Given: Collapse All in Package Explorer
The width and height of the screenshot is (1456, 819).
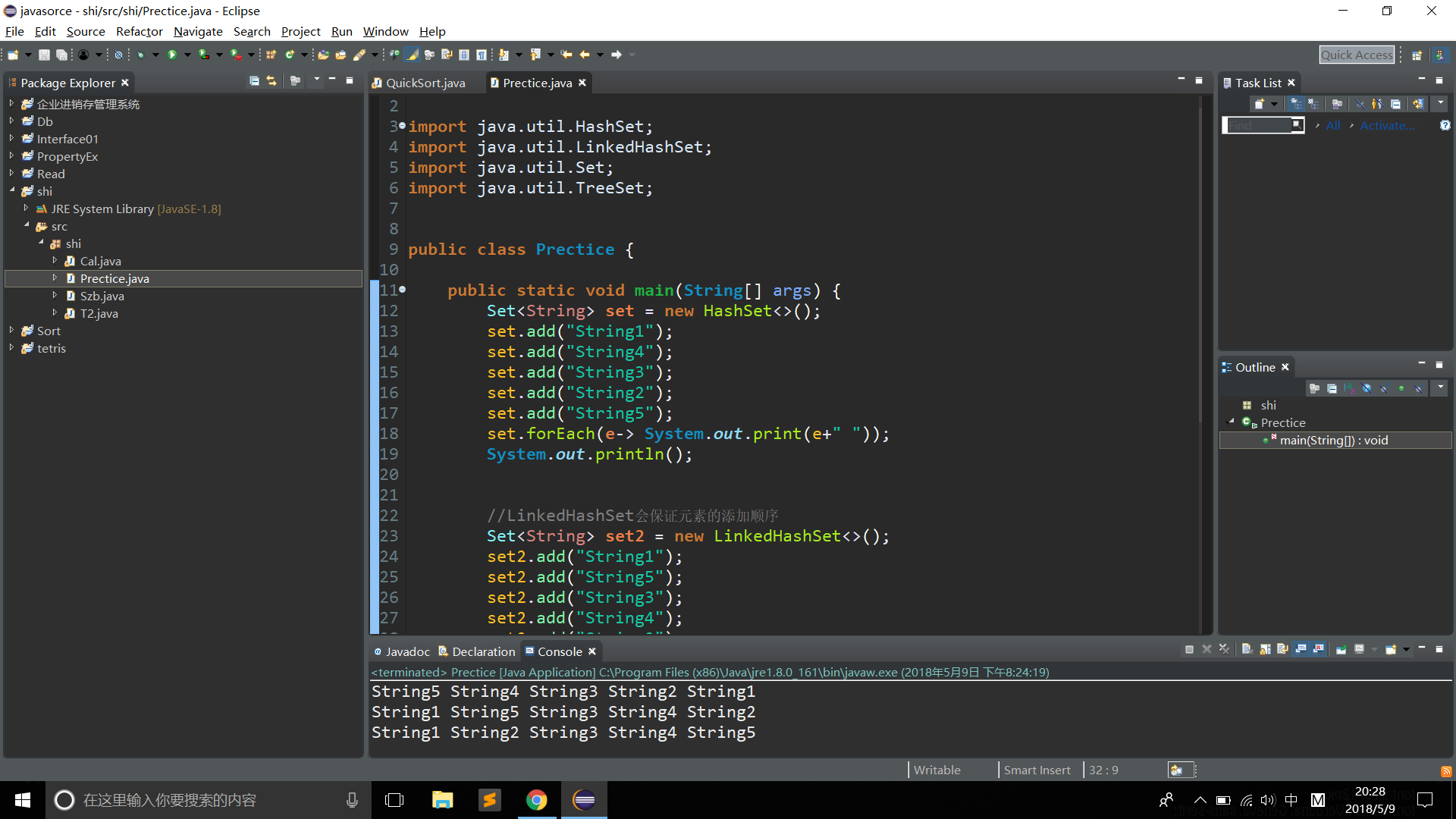Looking at the screenshot, I should point(254,81).
